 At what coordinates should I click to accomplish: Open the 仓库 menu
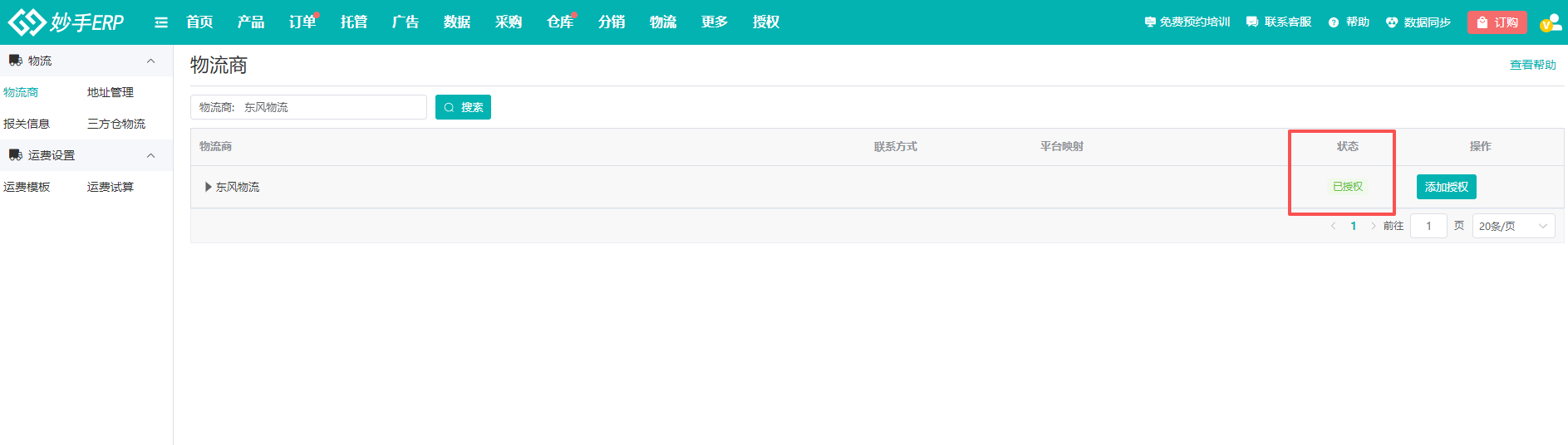coord(560,22)
